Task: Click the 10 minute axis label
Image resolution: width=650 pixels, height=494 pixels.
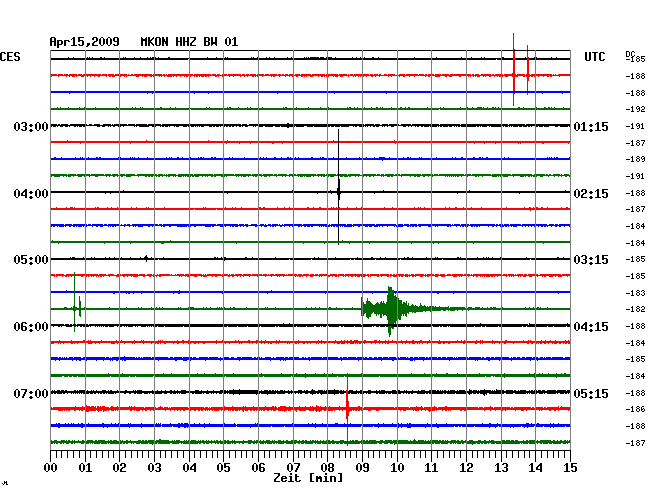Action: coord(397,468)
